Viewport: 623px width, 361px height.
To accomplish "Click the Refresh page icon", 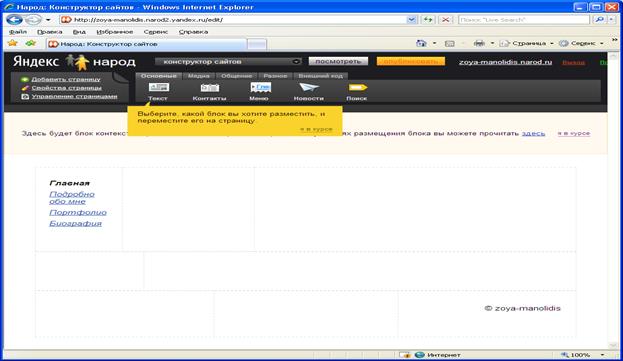I will pos(428,19).
